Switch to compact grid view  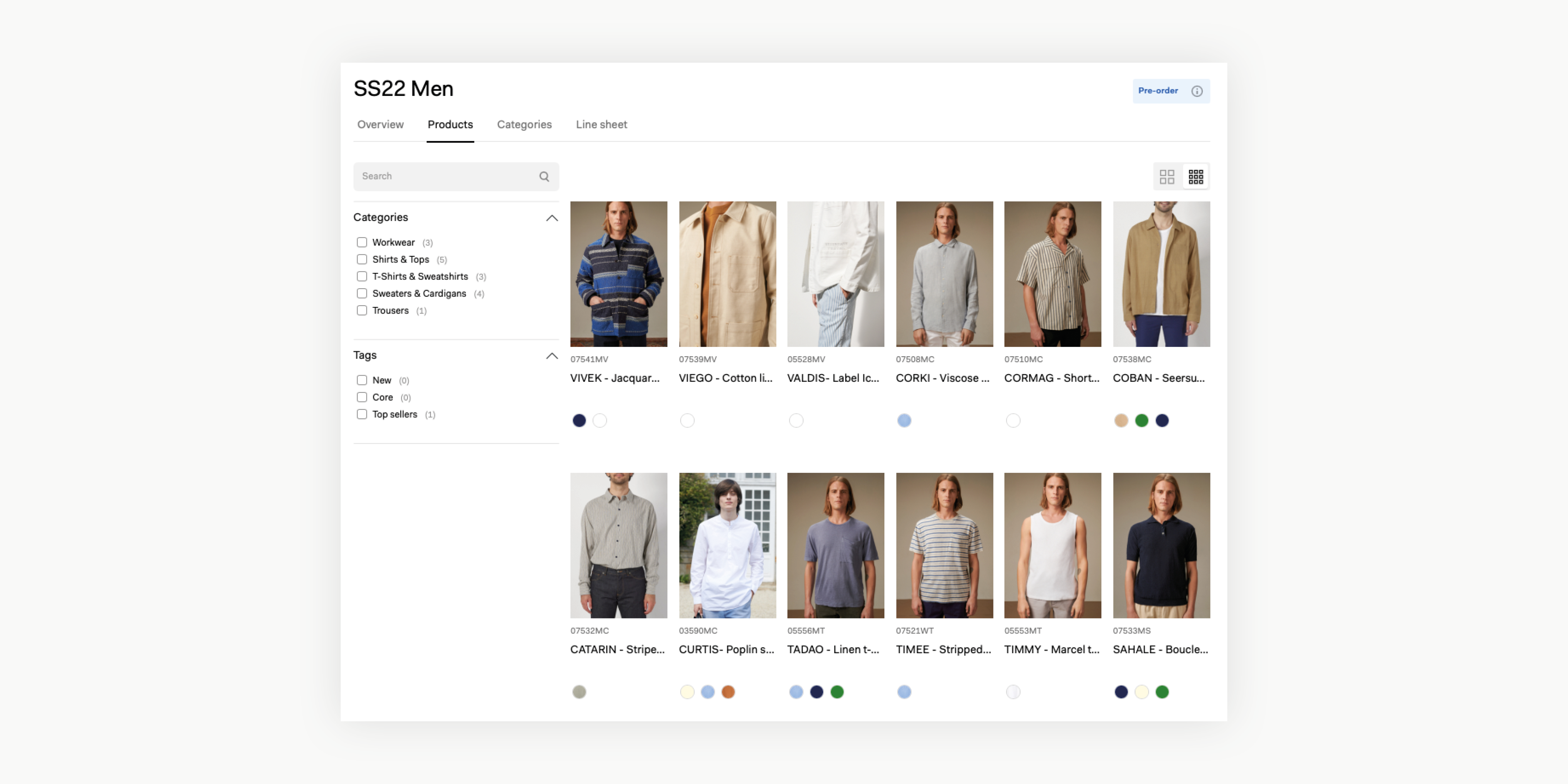1195,177
